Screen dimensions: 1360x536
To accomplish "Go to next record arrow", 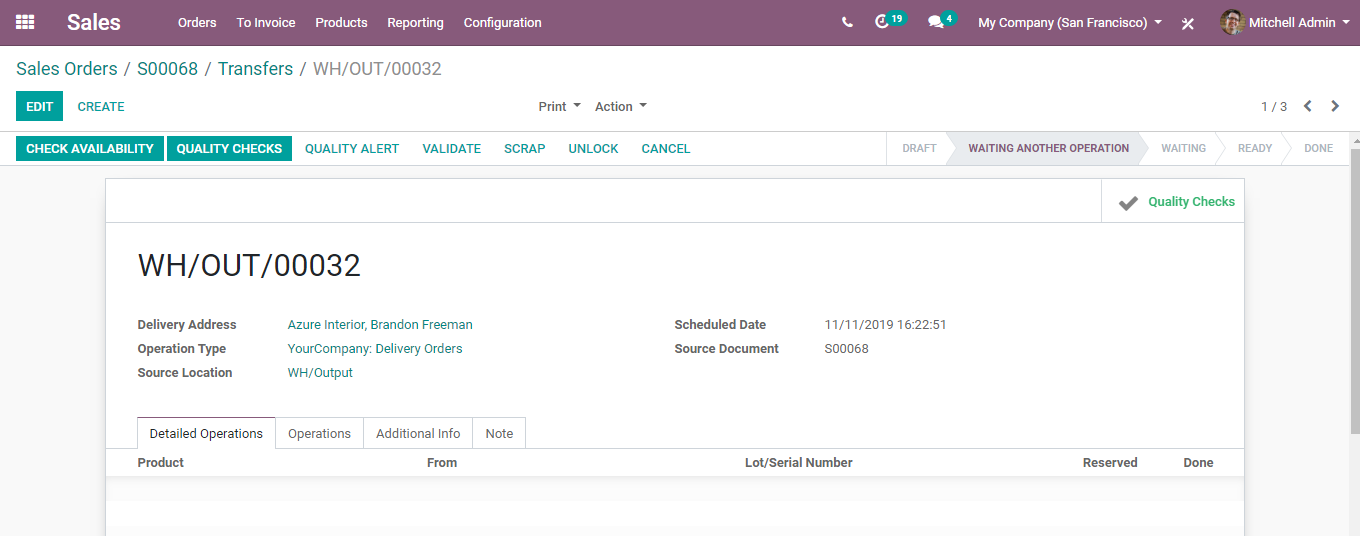I will click(x=1335, y=106).
